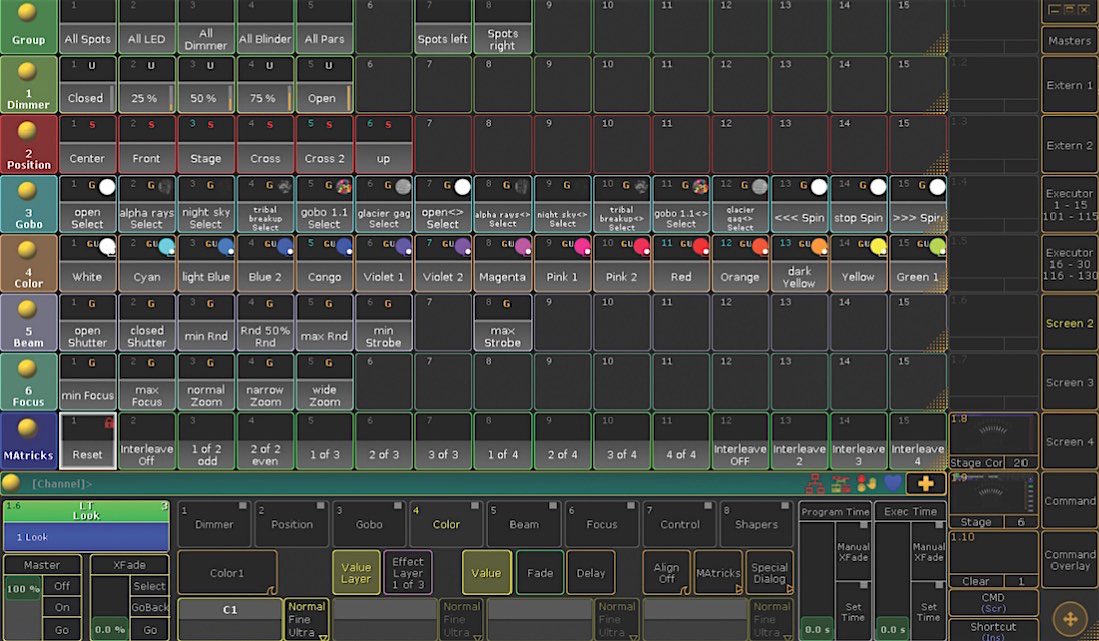Switch to the Shapers preset type tab
The image size is (1099, 641).
[x=756, y=523]
